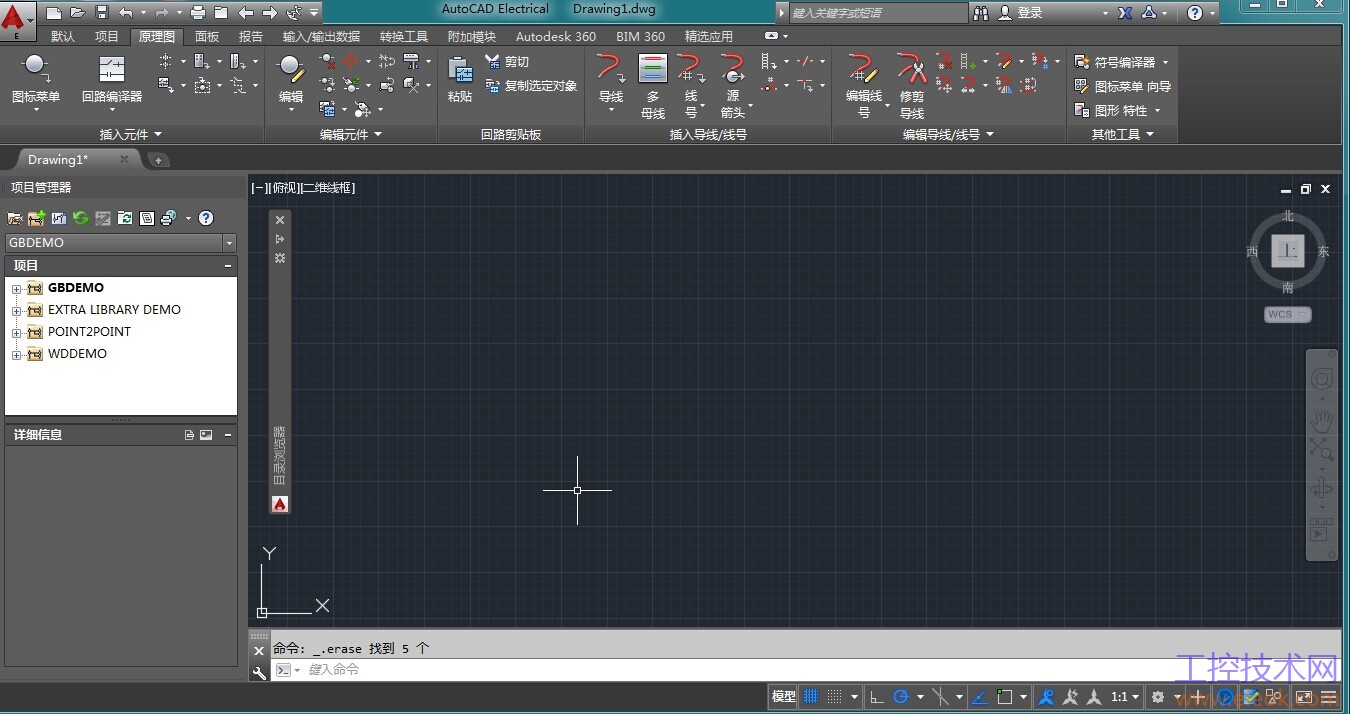Launch the 回路编译器 circuit builder
1350x714 pixels.
[112, 79]
